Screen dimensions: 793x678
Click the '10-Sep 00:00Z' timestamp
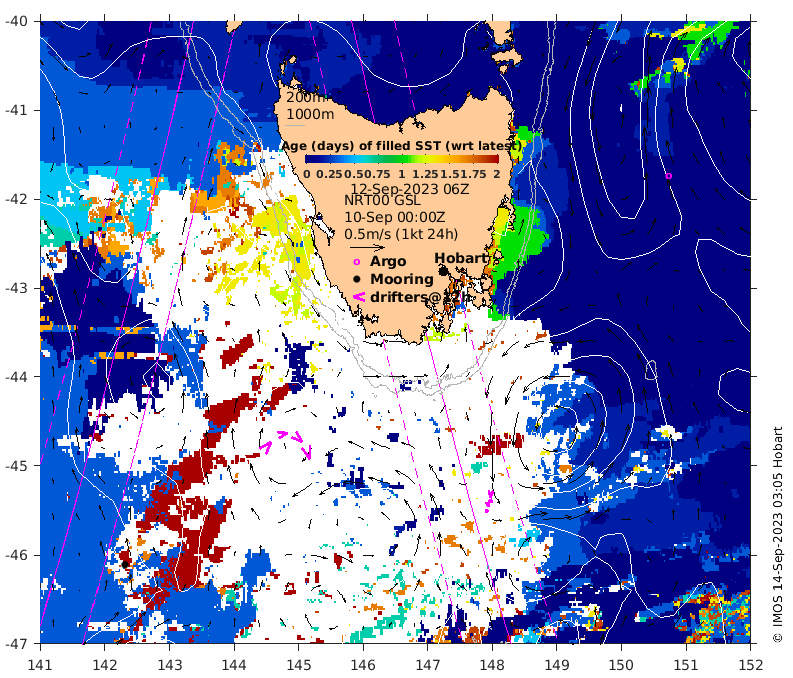(394, 217)
